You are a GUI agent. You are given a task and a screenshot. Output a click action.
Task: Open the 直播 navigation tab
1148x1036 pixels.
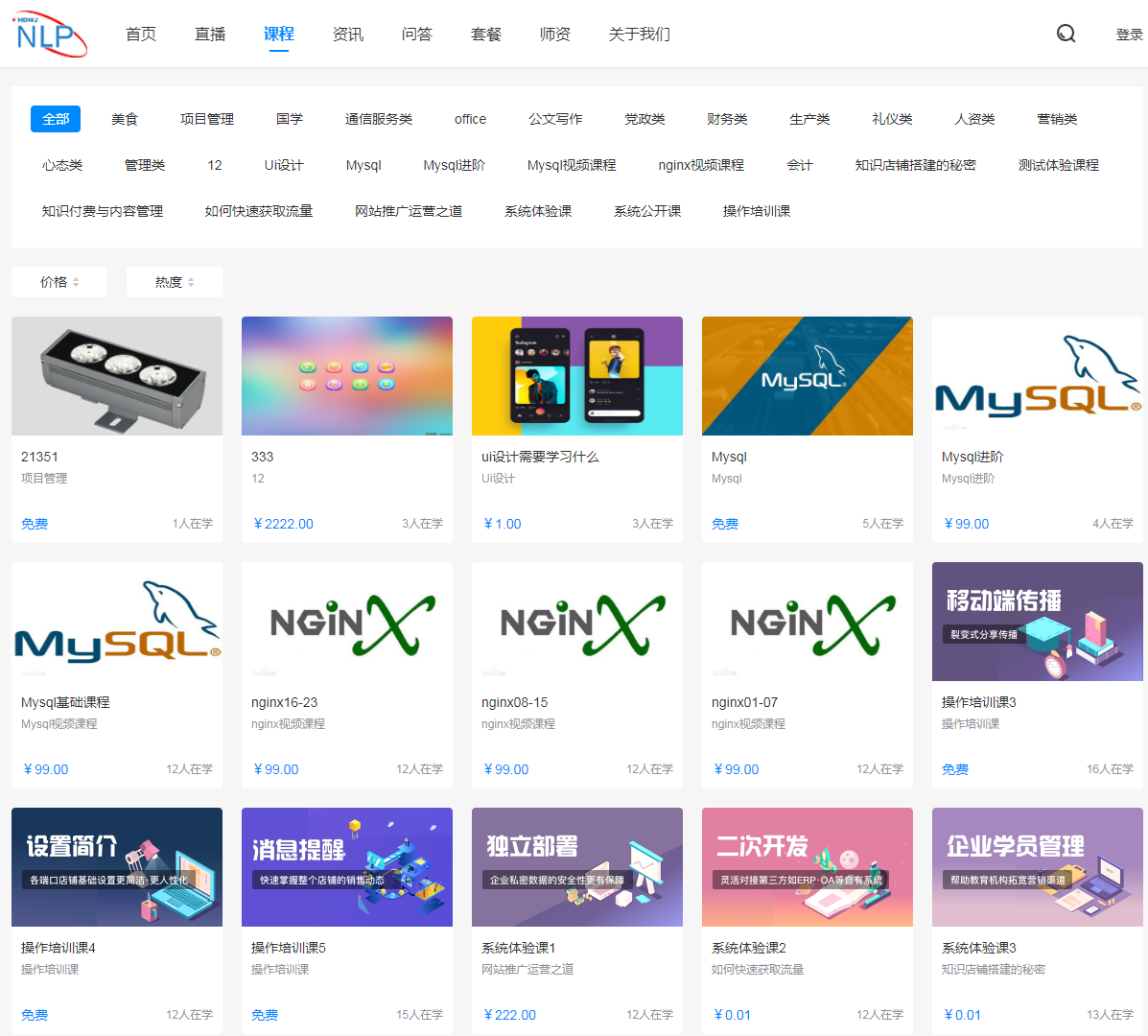point(210,35)
